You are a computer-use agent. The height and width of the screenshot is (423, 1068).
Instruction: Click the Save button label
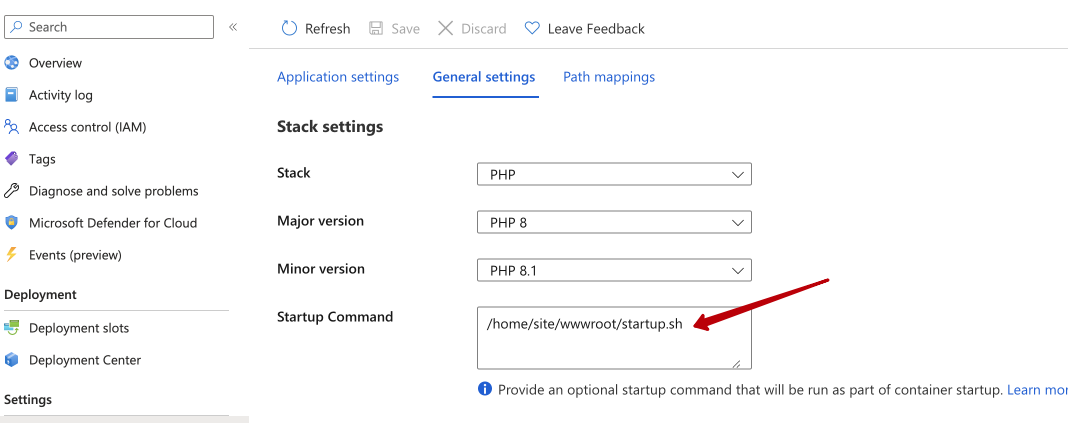click(x=405, y=29)
